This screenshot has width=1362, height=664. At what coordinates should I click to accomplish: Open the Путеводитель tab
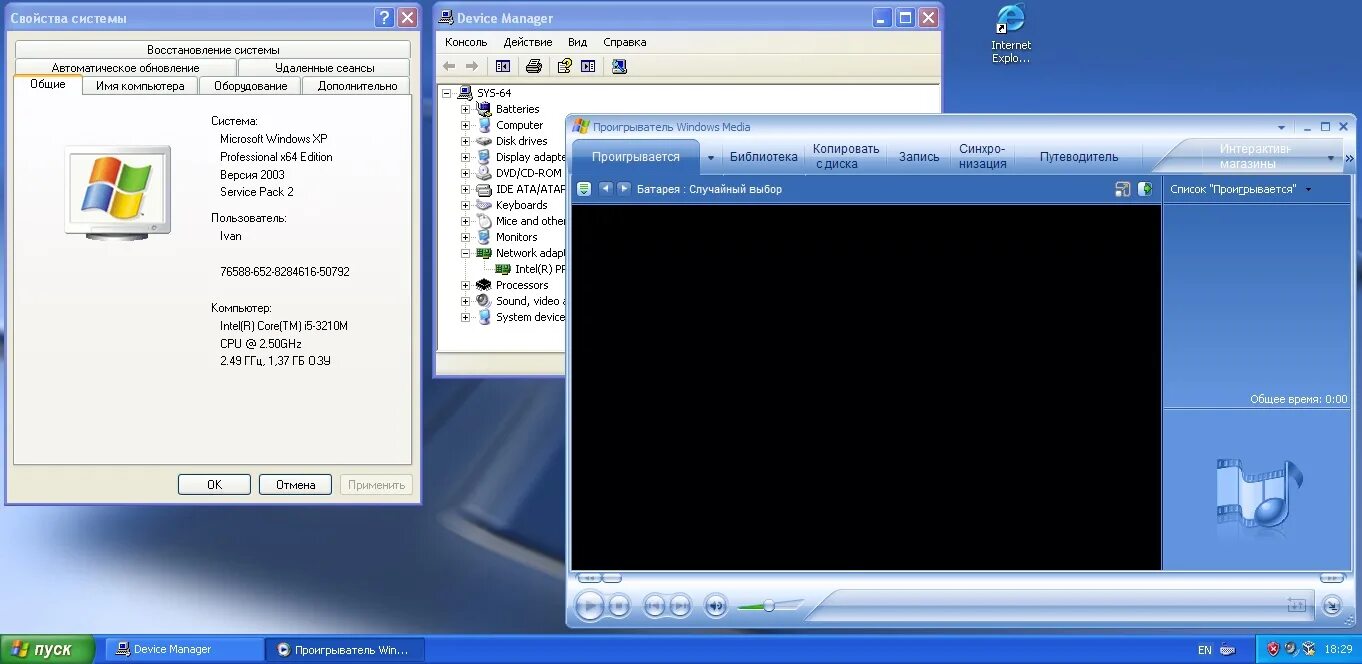coord(1079,157)
